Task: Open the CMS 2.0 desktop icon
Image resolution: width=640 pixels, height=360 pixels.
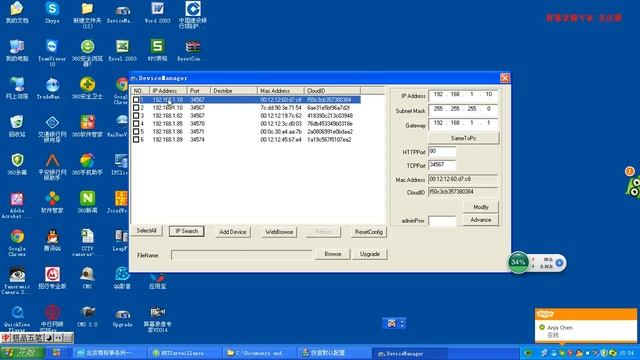Action: 87,316
